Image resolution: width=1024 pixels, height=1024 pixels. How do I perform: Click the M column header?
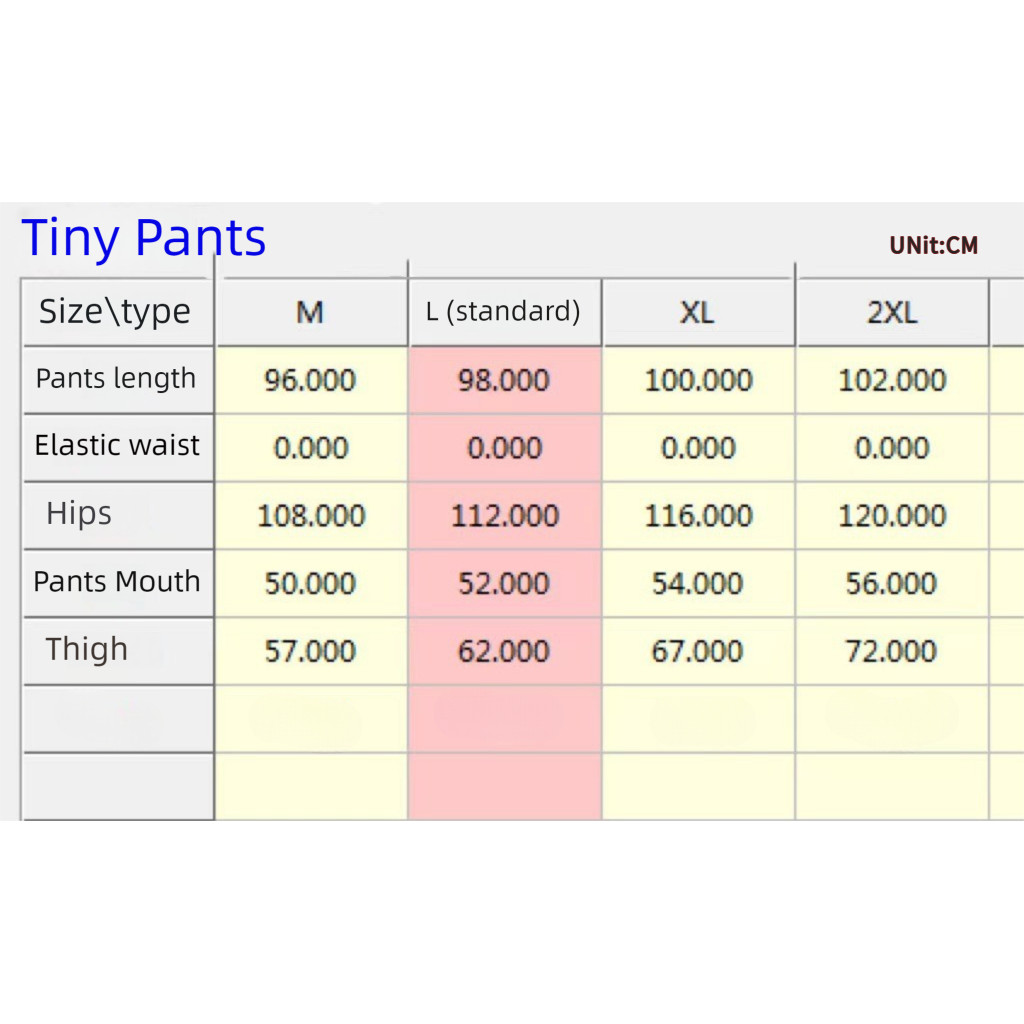(x=310, y=313)
